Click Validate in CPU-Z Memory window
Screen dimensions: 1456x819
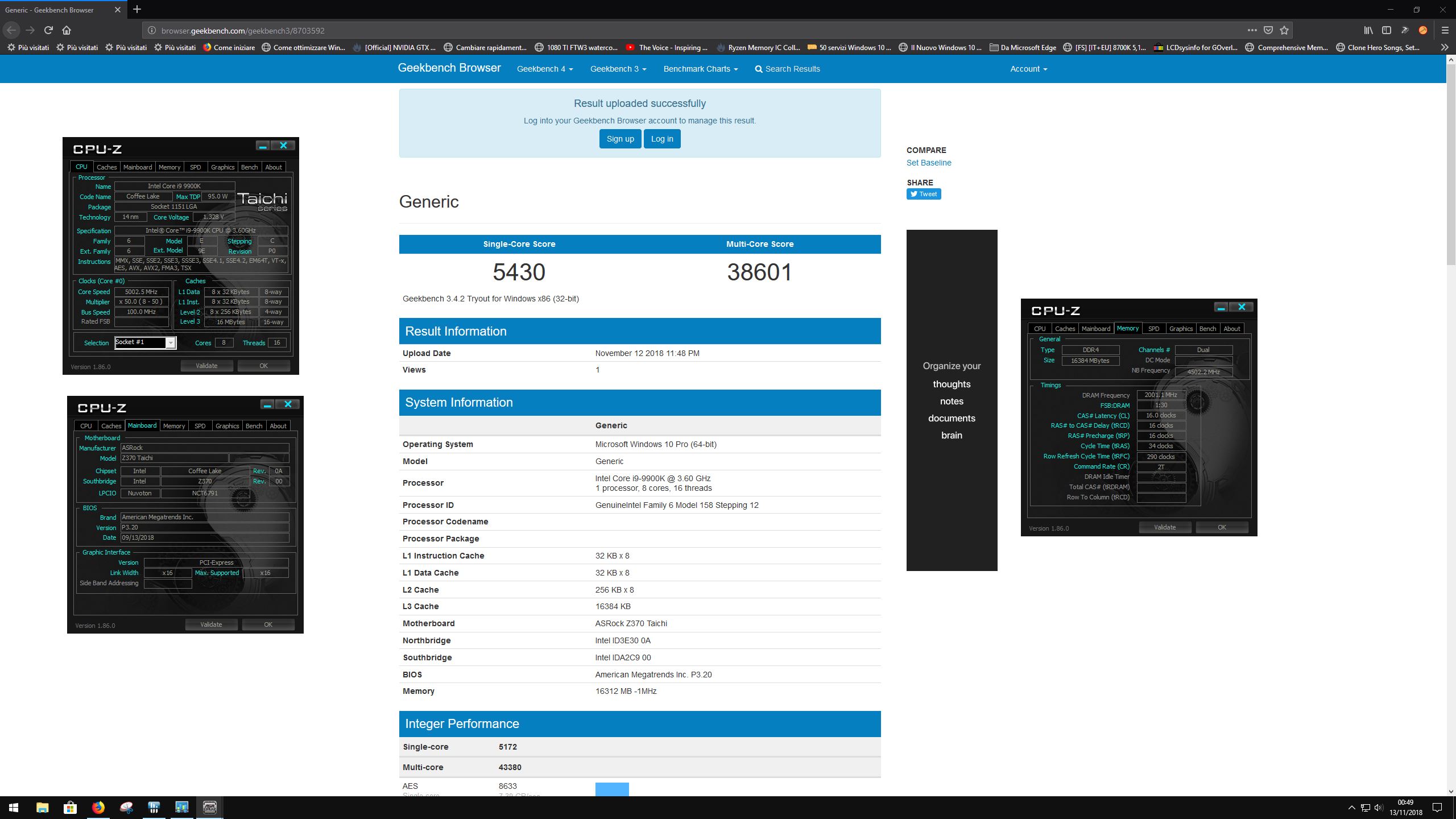pyautogui.click(x=1165, y=527)
